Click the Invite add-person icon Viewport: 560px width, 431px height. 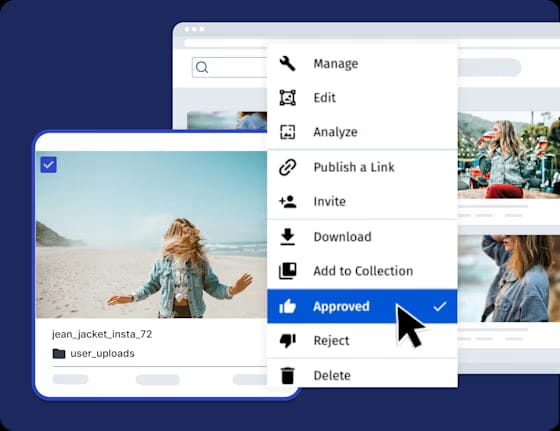point(288,202)
